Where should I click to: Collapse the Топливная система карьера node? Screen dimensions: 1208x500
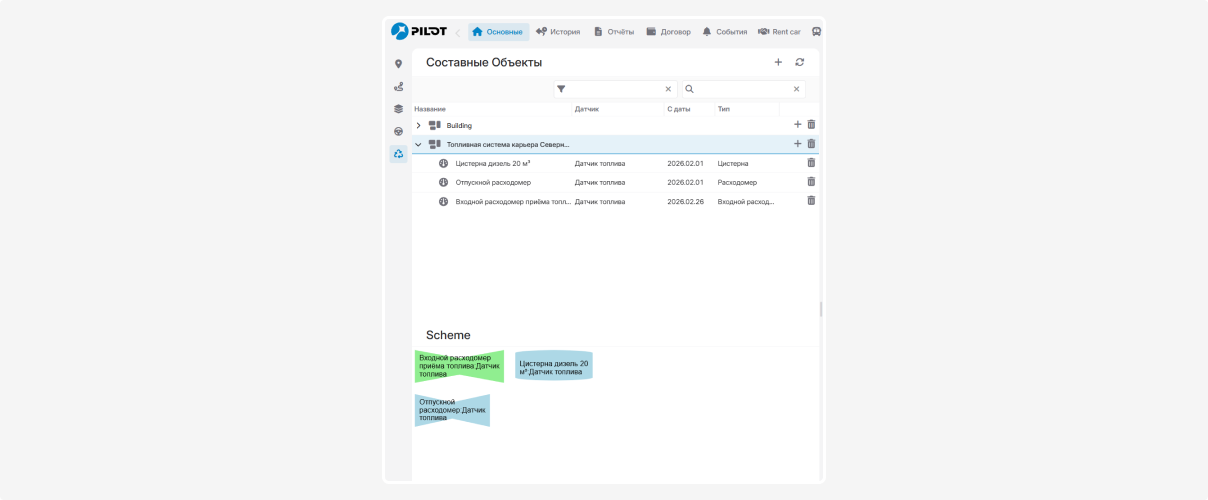pyautogui.click(x=419, y=145)
